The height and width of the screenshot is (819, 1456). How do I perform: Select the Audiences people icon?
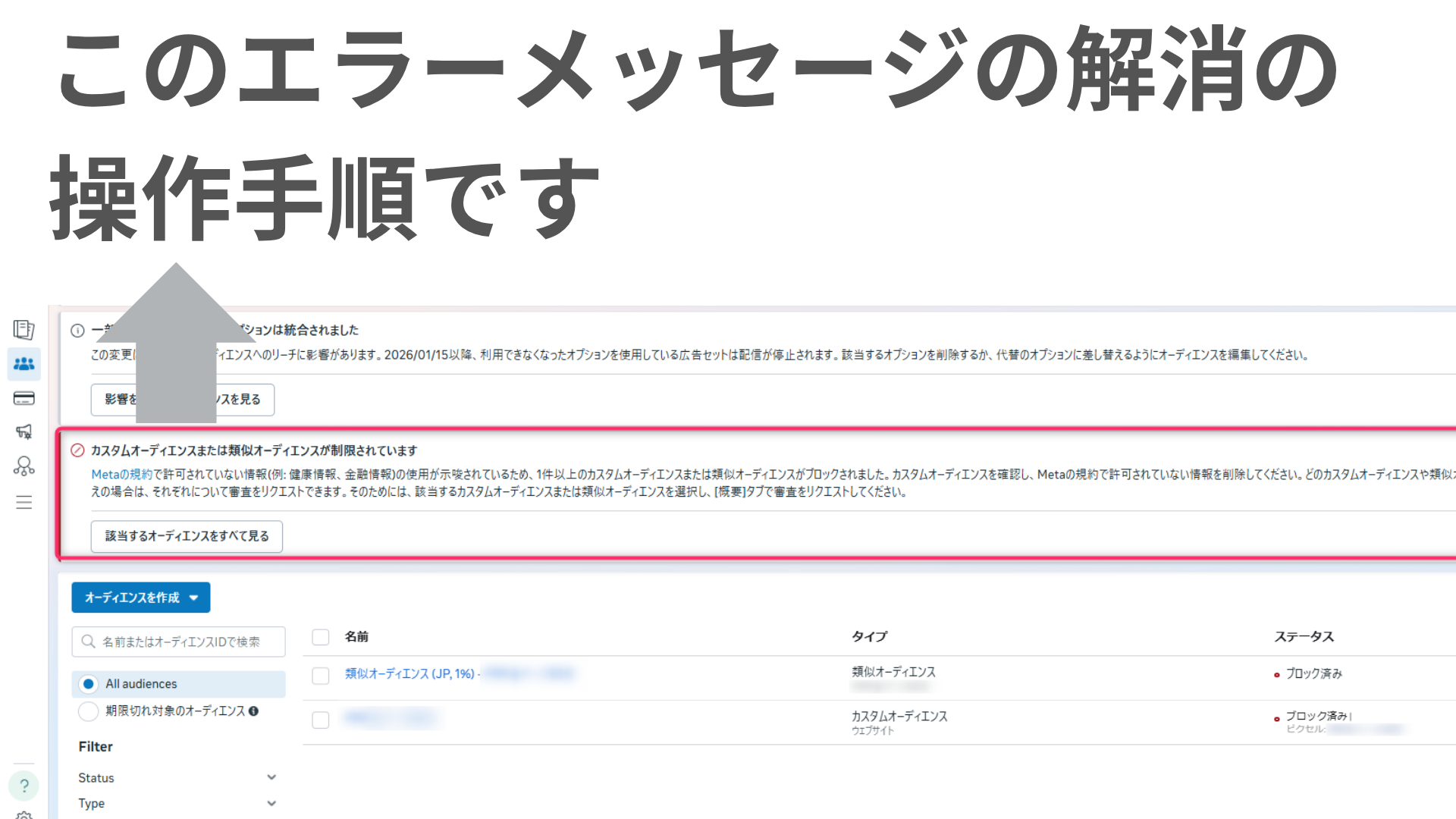click(24, 364)
